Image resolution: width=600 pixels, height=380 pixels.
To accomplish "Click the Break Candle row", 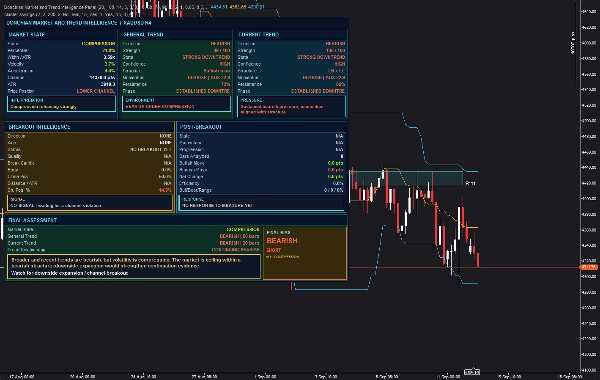I will pyautogui.click(x=90, y=163).
